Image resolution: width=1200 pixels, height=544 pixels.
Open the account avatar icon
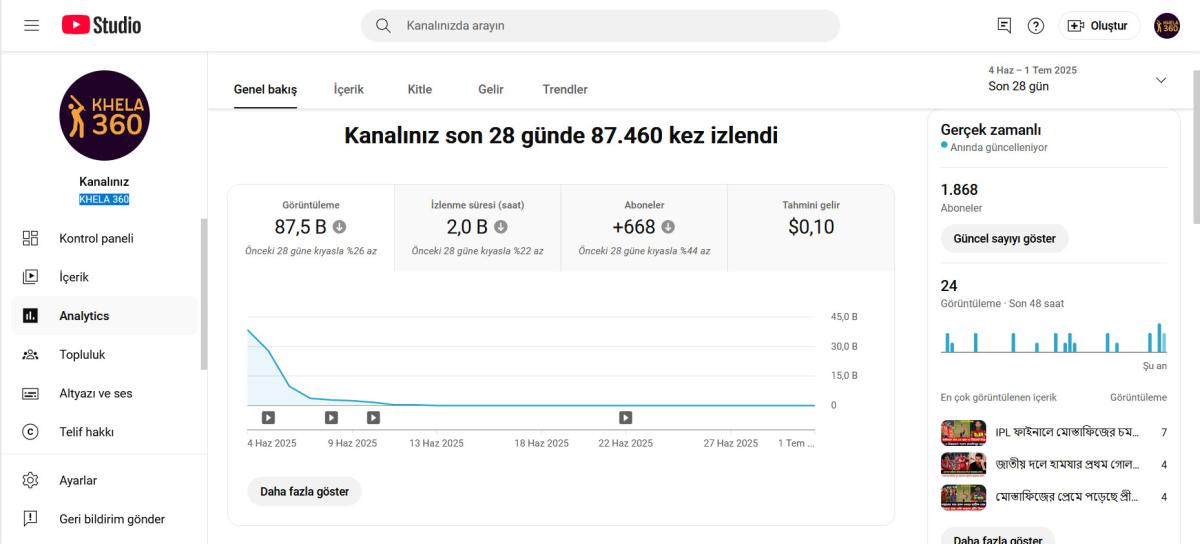[x=1167, y=25]
